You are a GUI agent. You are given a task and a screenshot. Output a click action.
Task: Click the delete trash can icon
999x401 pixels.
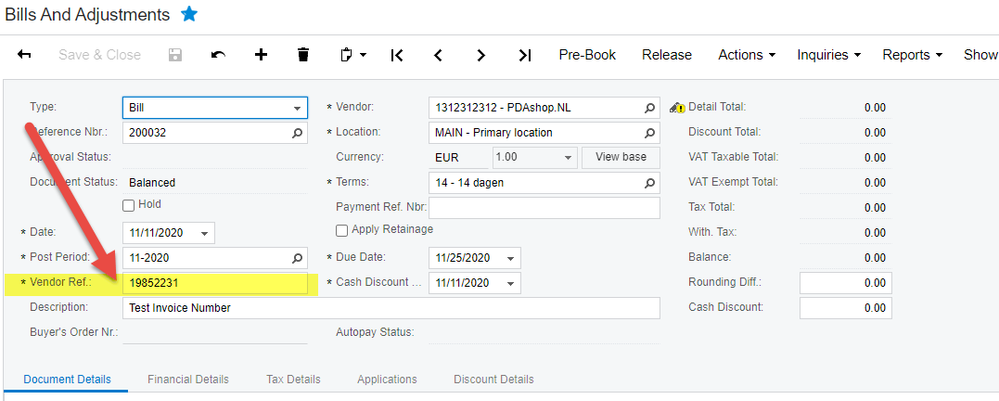[x=304, y=55]
